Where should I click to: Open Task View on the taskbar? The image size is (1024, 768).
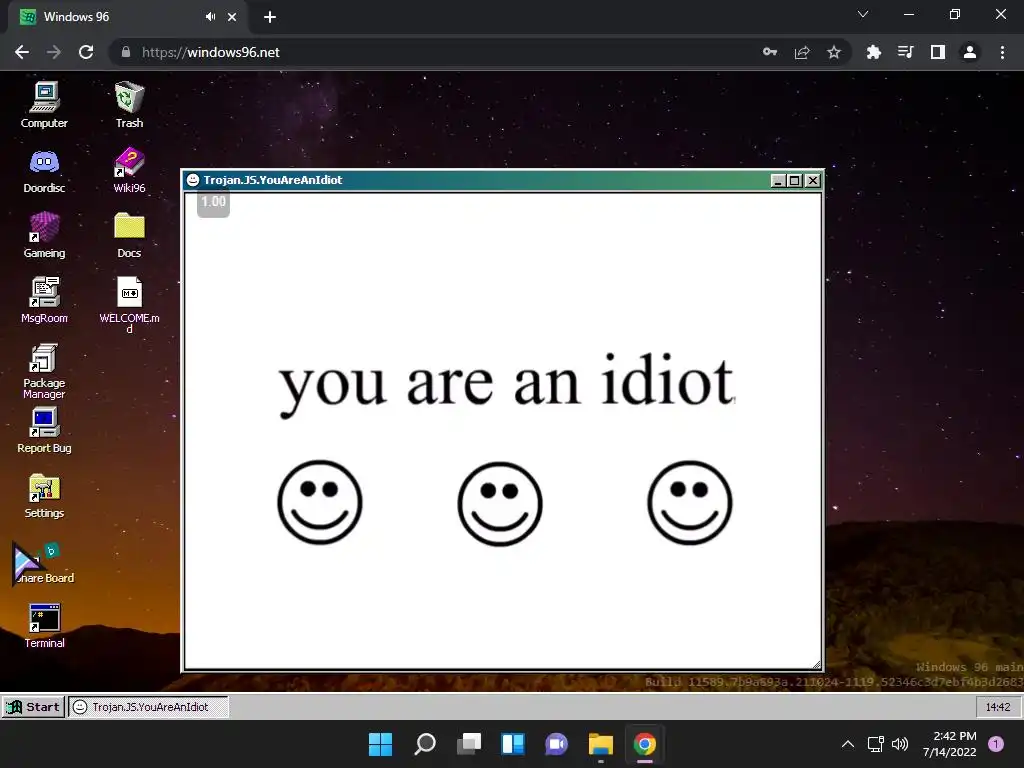469,744
